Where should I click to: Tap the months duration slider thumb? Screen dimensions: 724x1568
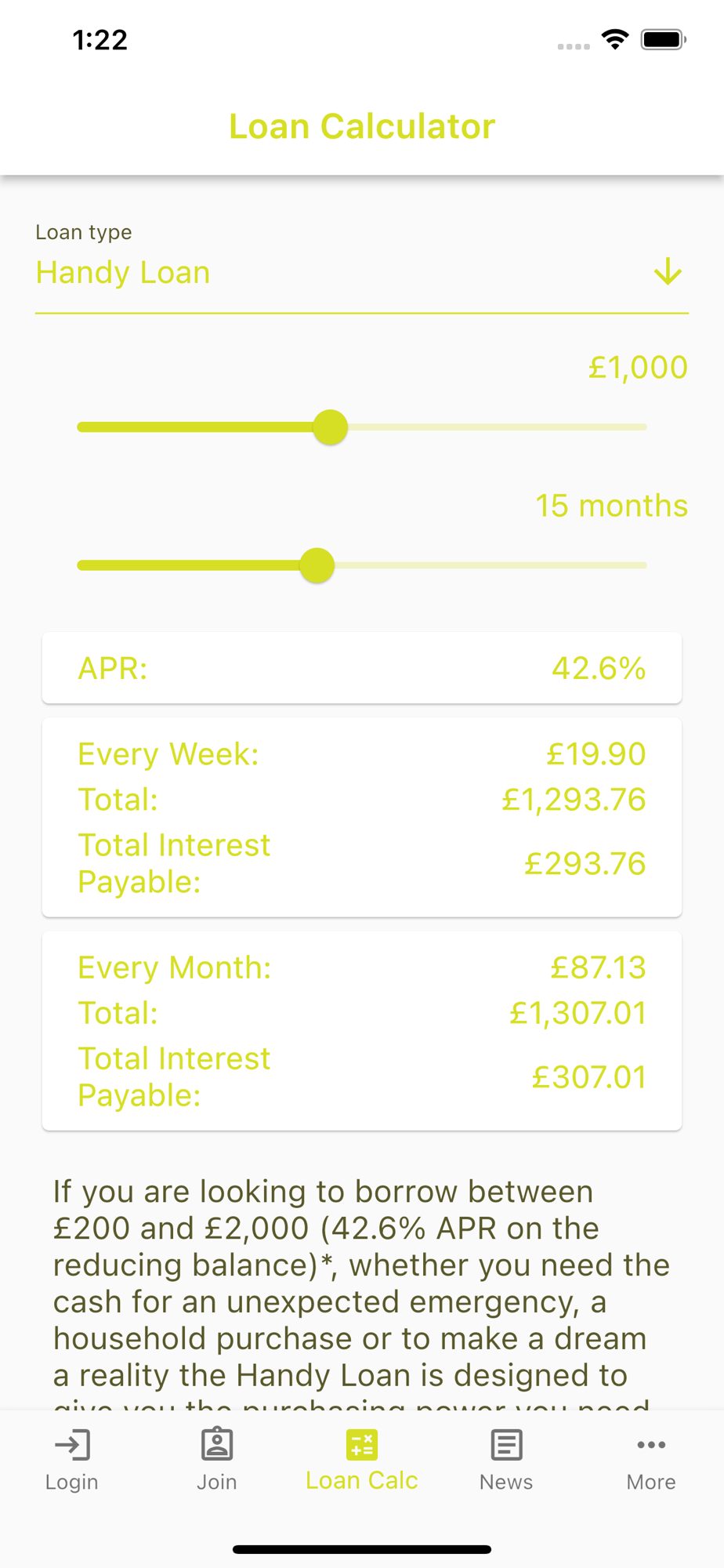click(317, 565)
